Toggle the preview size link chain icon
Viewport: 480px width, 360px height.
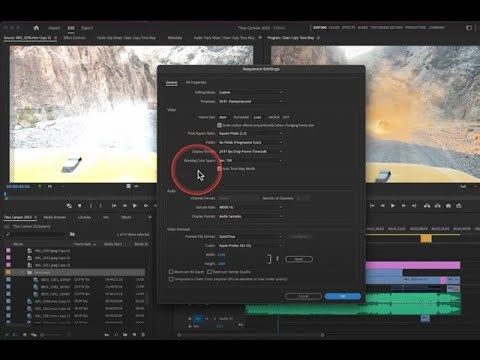point(277,259)
